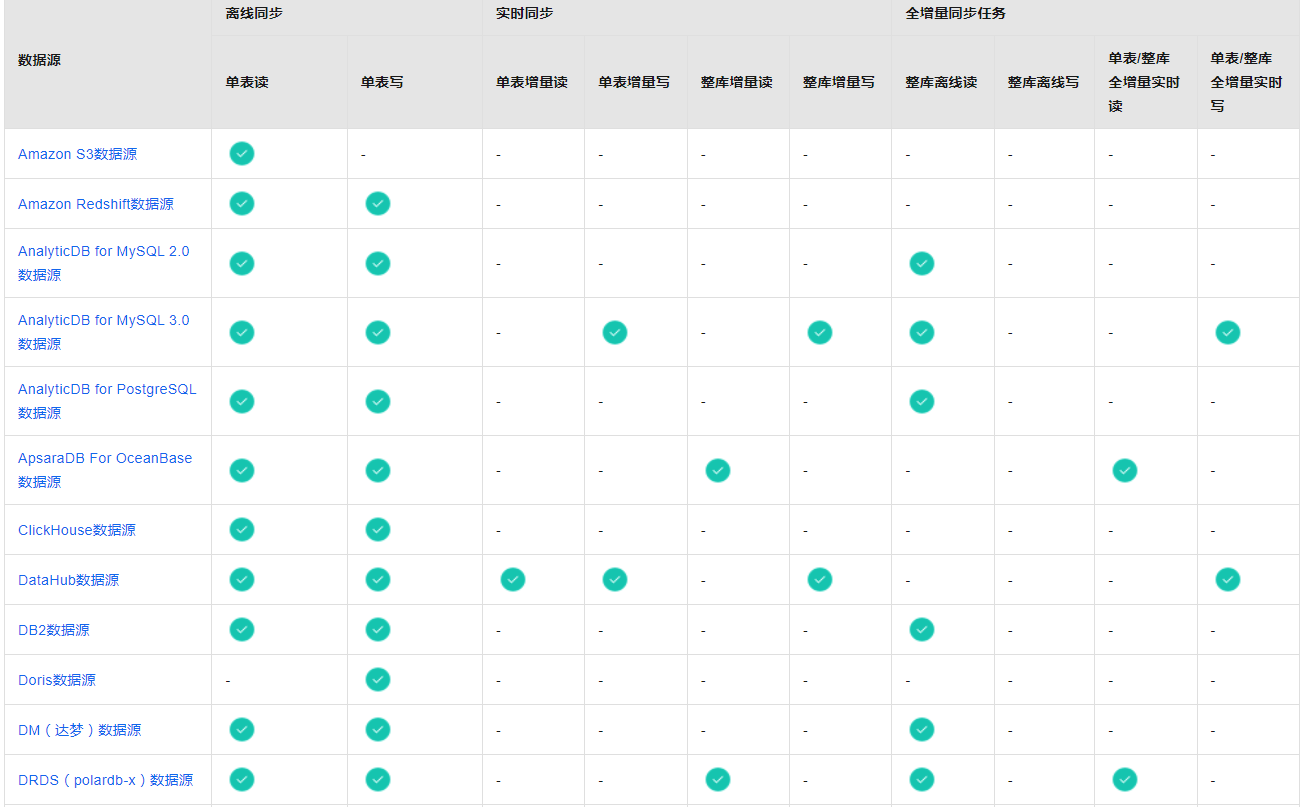
Task: Click the 整库增量读 column header
Action: click(x=737, y=82)
